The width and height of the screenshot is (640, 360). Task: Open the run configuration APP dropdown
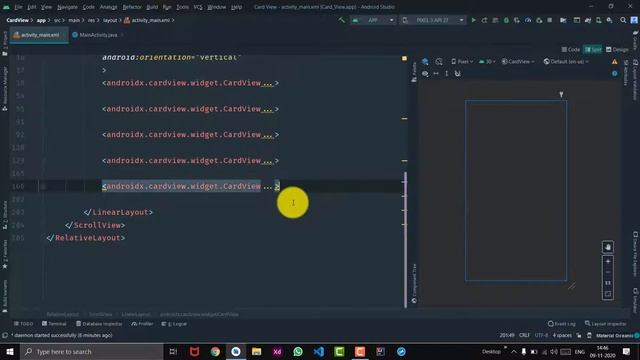(x=373, y=20)
